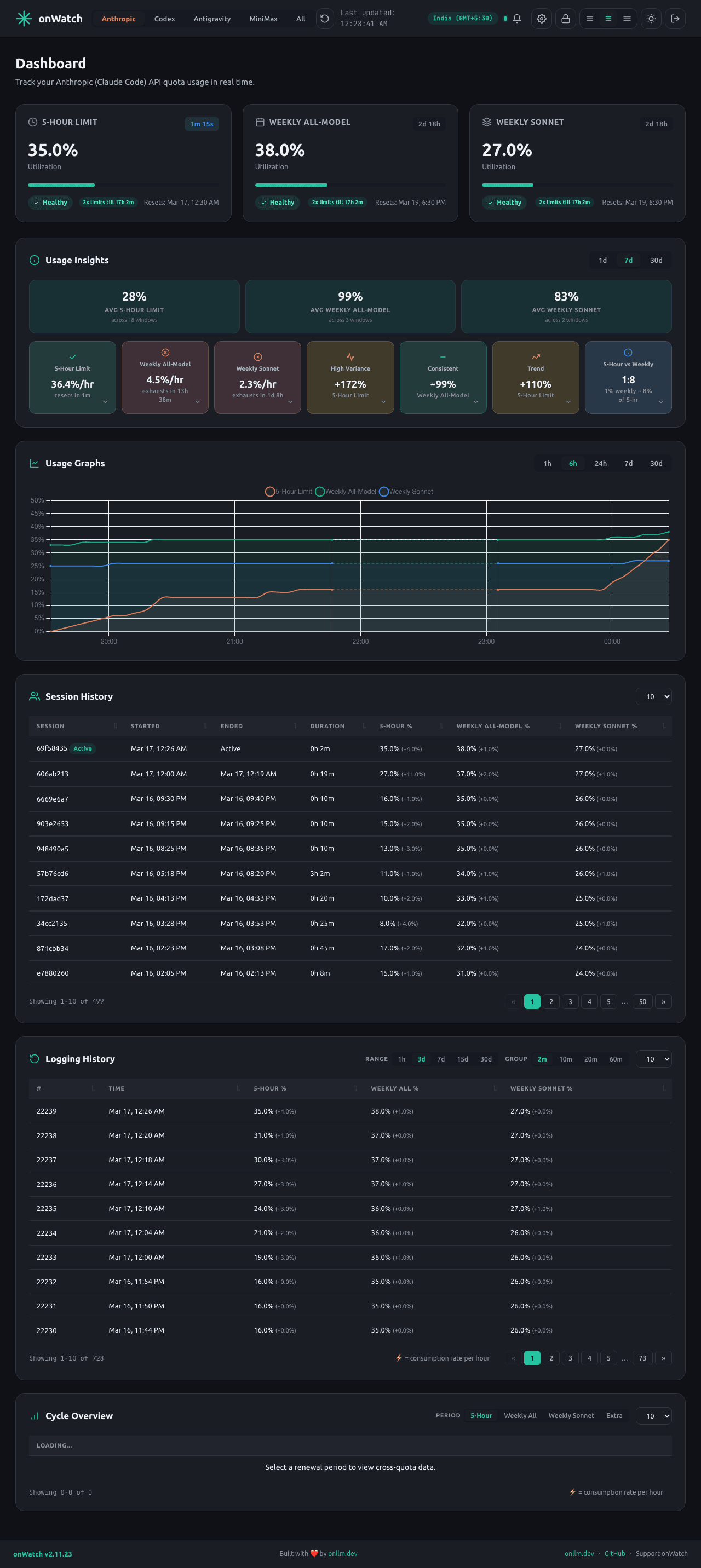
Task: Expand the Trend card chevron
Action: pyautogui.click(x=568, y=402)
